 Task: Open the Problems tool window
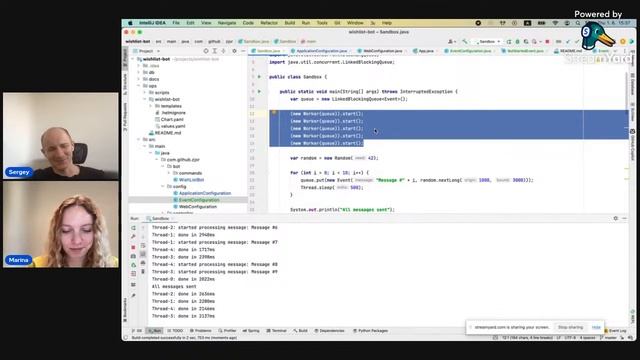pos(200,331)
